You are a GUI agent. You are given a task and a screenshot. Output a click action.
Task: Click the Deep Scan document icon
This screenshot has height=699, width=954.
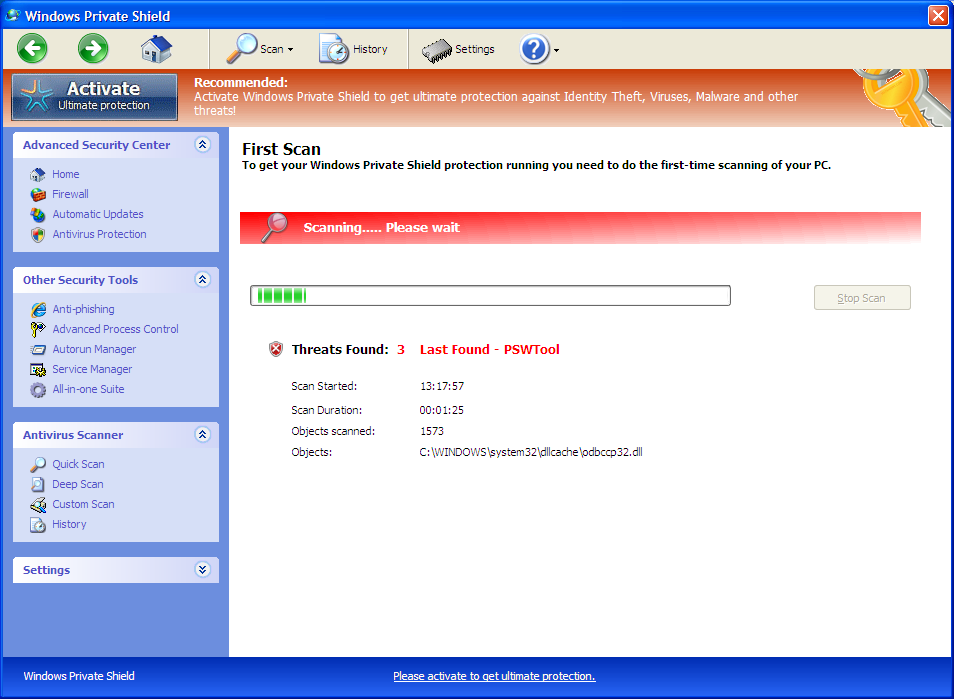[x=38, y=484]
